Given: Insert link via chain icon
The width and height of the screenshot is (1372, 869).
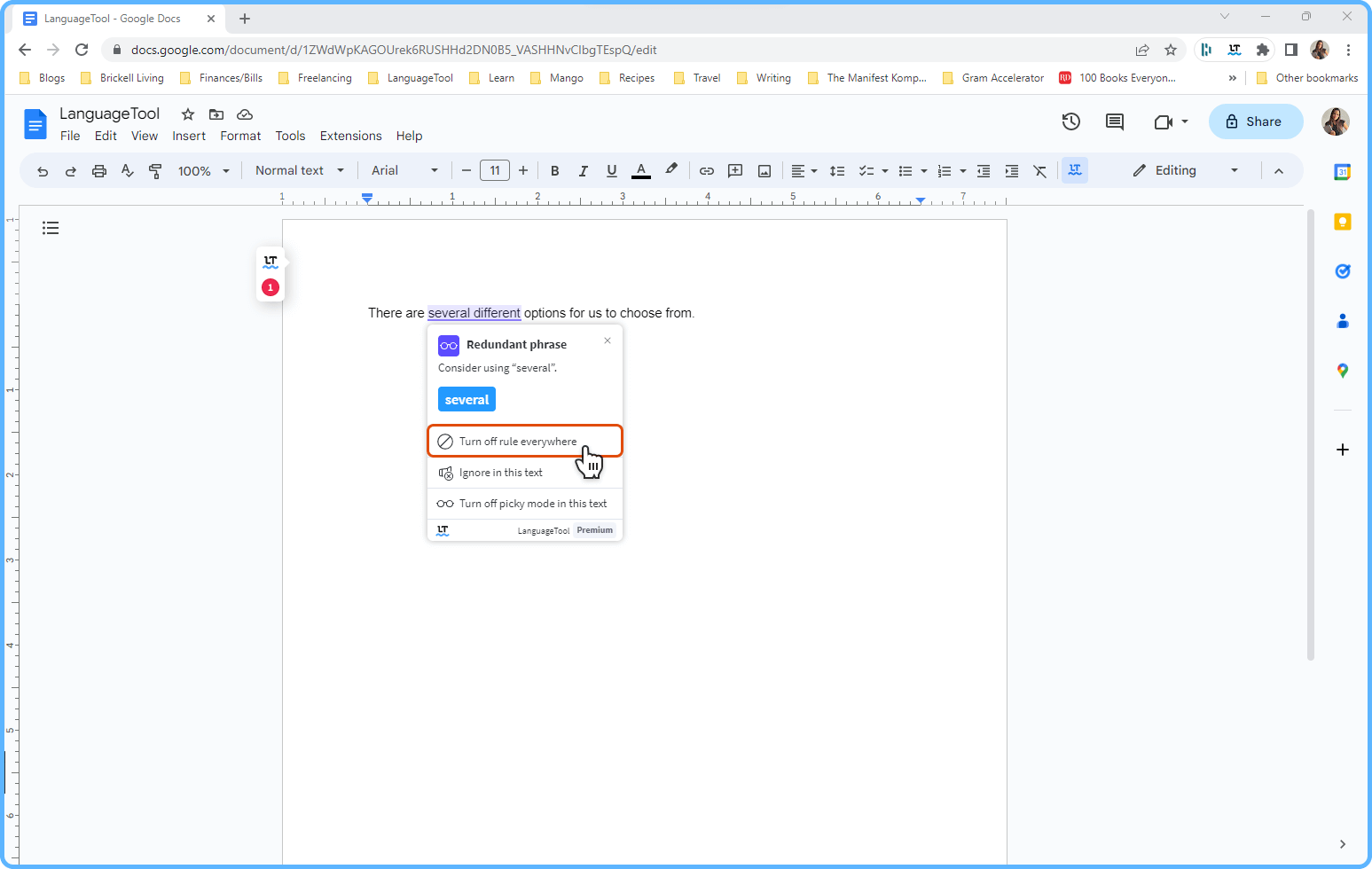Looking at the screenshot, I should (x=707, y=171).
